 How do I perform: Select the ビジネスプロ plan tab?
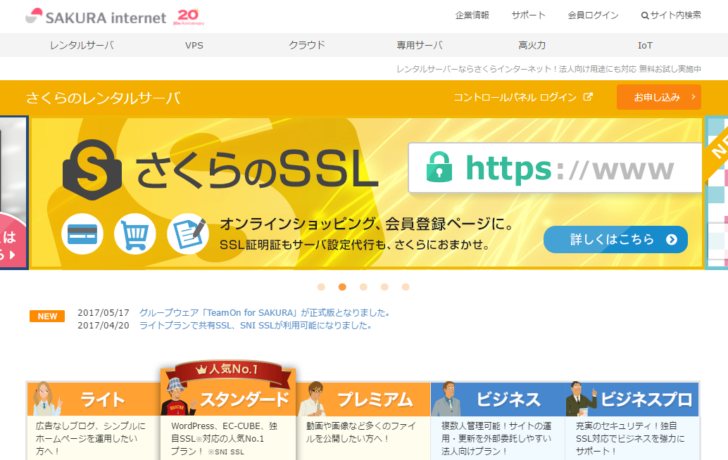(632, 399)
